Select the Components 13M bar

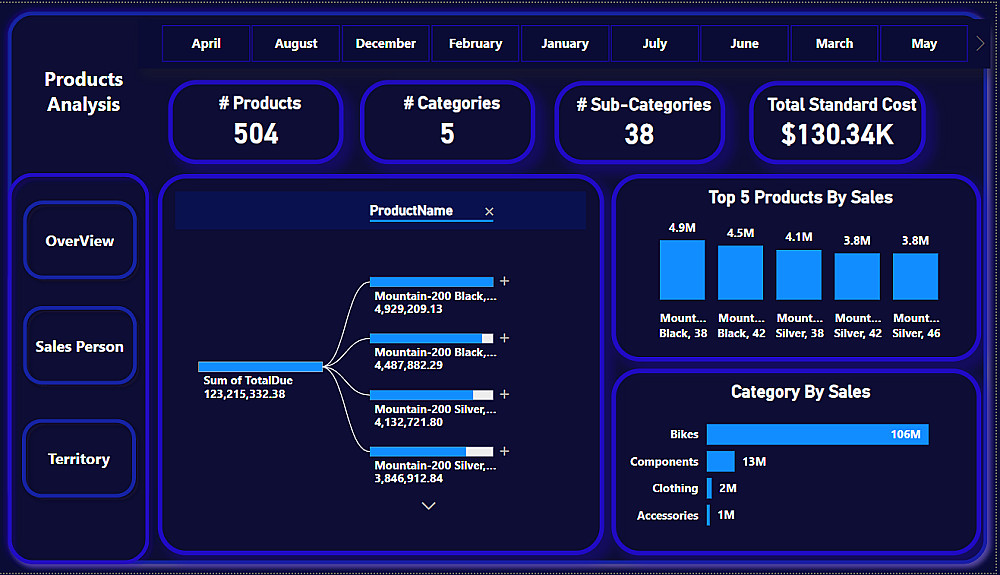[x=721, y=462]
